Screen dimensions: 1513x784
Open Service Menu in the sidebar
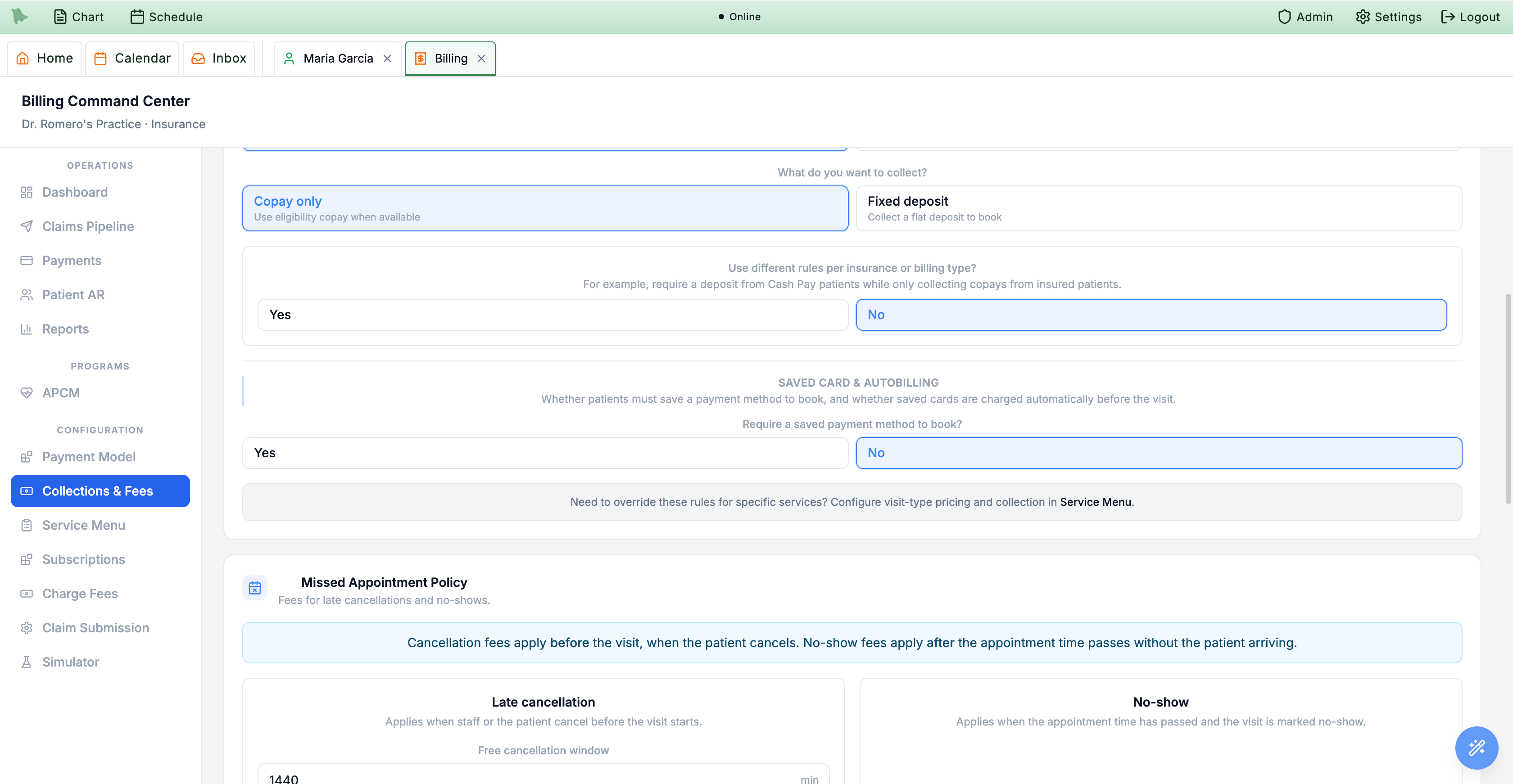coord(100,525)
